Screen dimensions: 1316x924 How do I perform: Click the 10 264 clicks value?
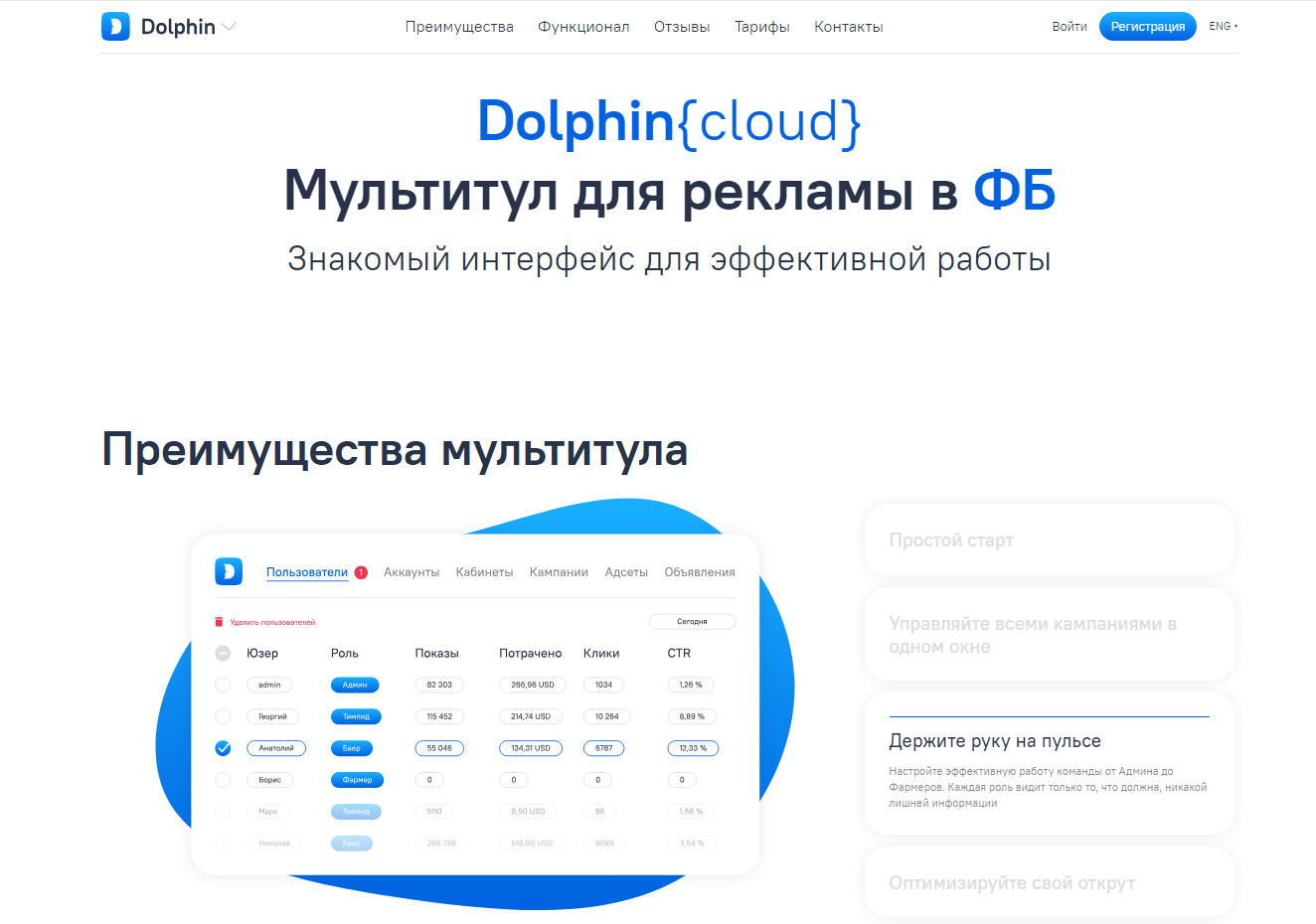pyautogui.click(x=606, y=716)
